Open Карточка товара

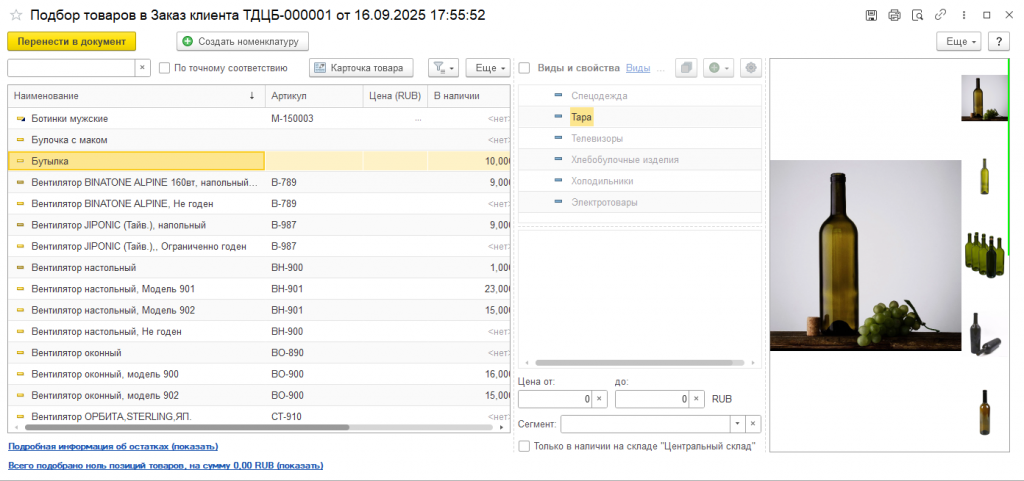[361, 67]
